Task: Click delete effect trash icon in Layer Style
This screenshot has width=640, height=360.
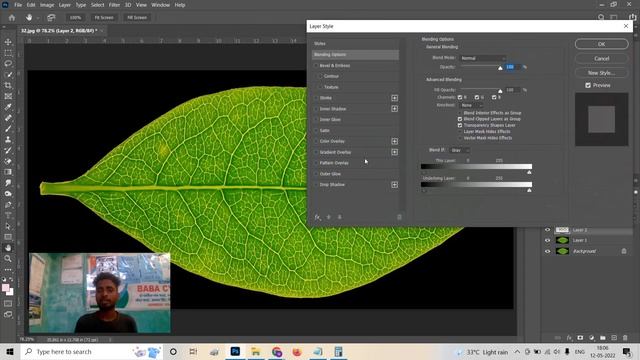Action: click(399, 217)
